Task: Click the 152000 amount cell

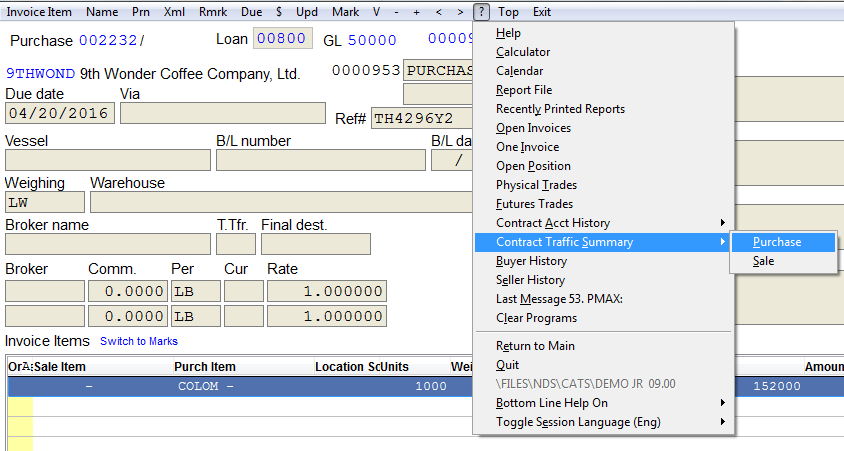Action: pos(777,386)
